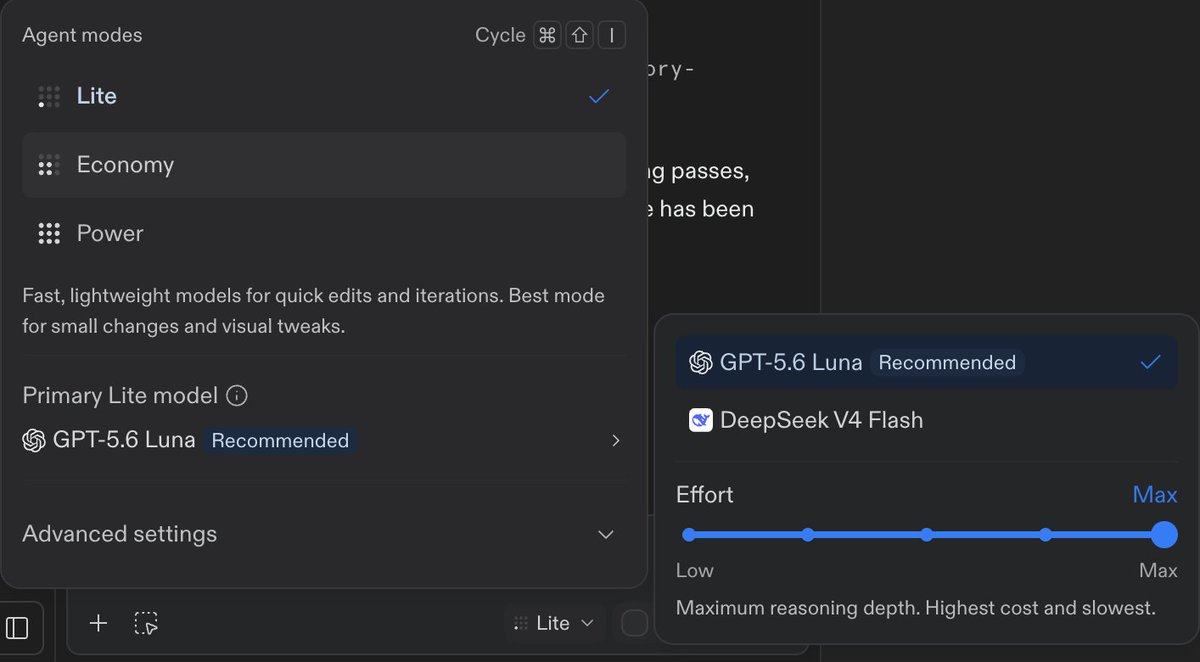Click the plus icon in bottom toolbar
Viewport: 1200px width, 662px height.
pyautogui.click(x=98, y=623)
